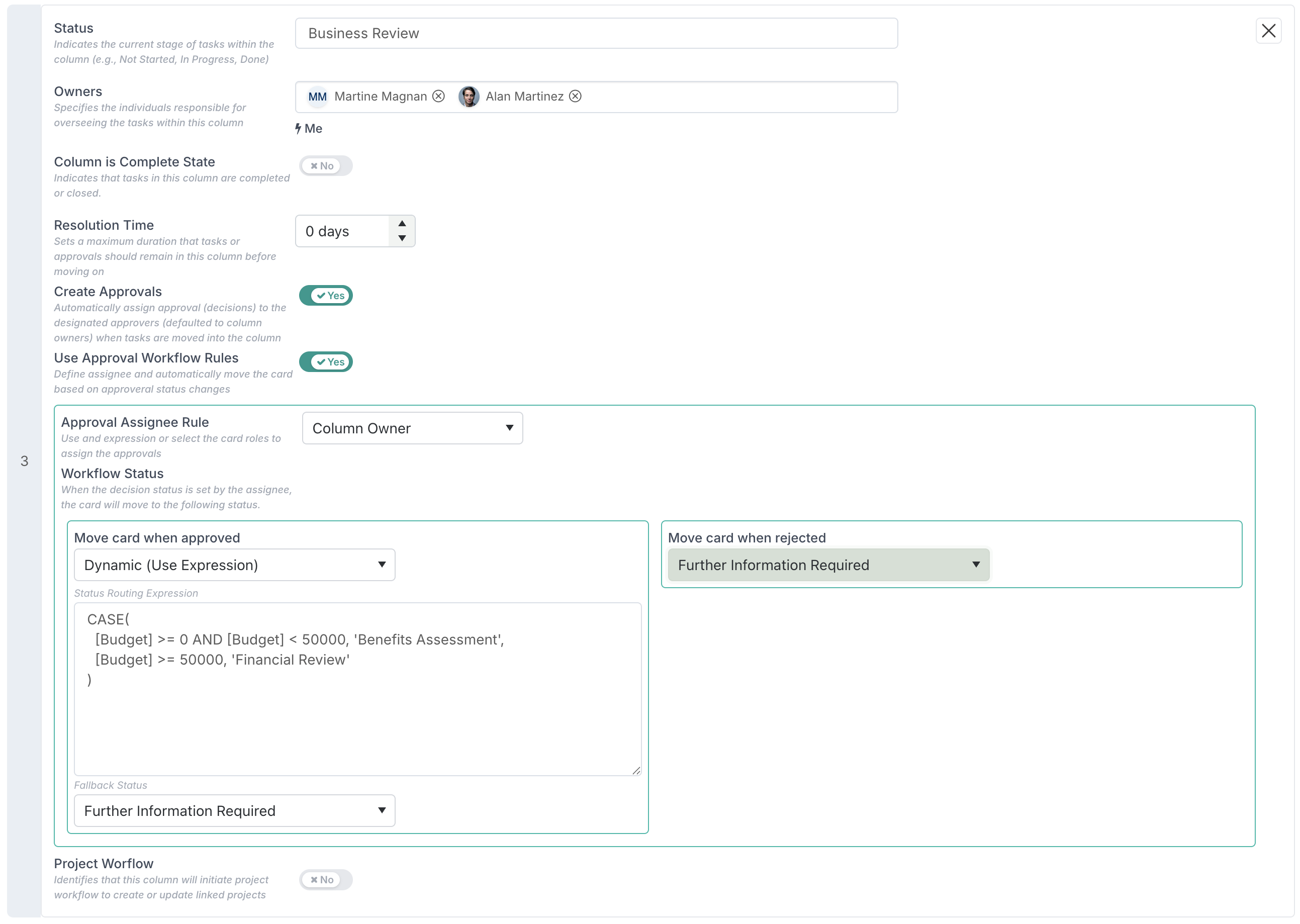Click the lightning Me shortcut

pyautogui.click(x=309, y=129)
